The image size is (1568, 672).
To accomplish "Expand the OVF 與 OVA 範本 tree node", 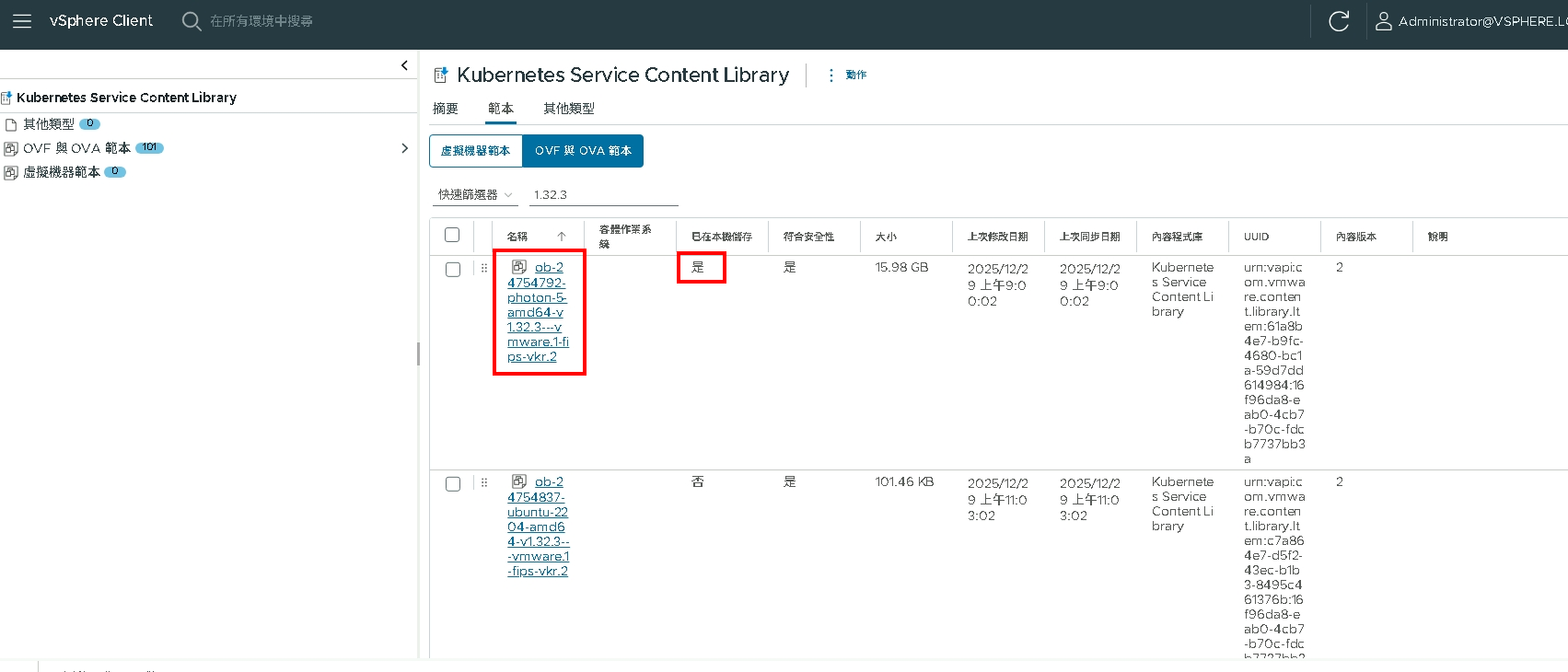I will 404,148.
